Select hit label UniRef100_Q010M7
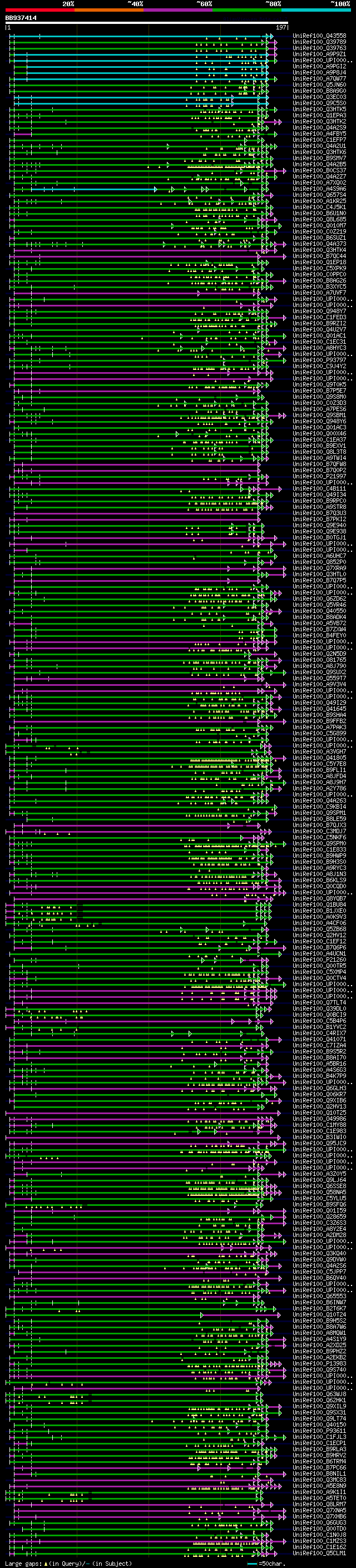 click(319, 225)
